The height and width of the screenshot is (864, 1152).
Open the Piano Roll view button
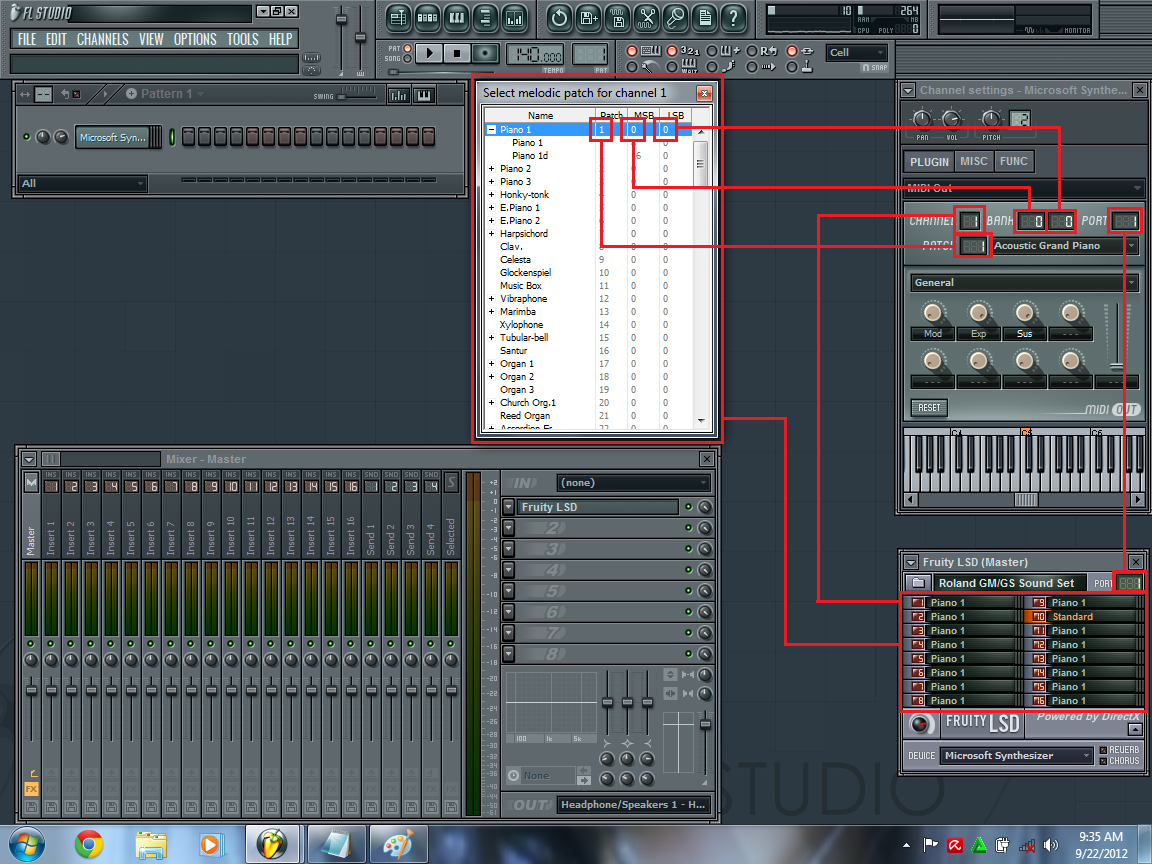(456, 18)
